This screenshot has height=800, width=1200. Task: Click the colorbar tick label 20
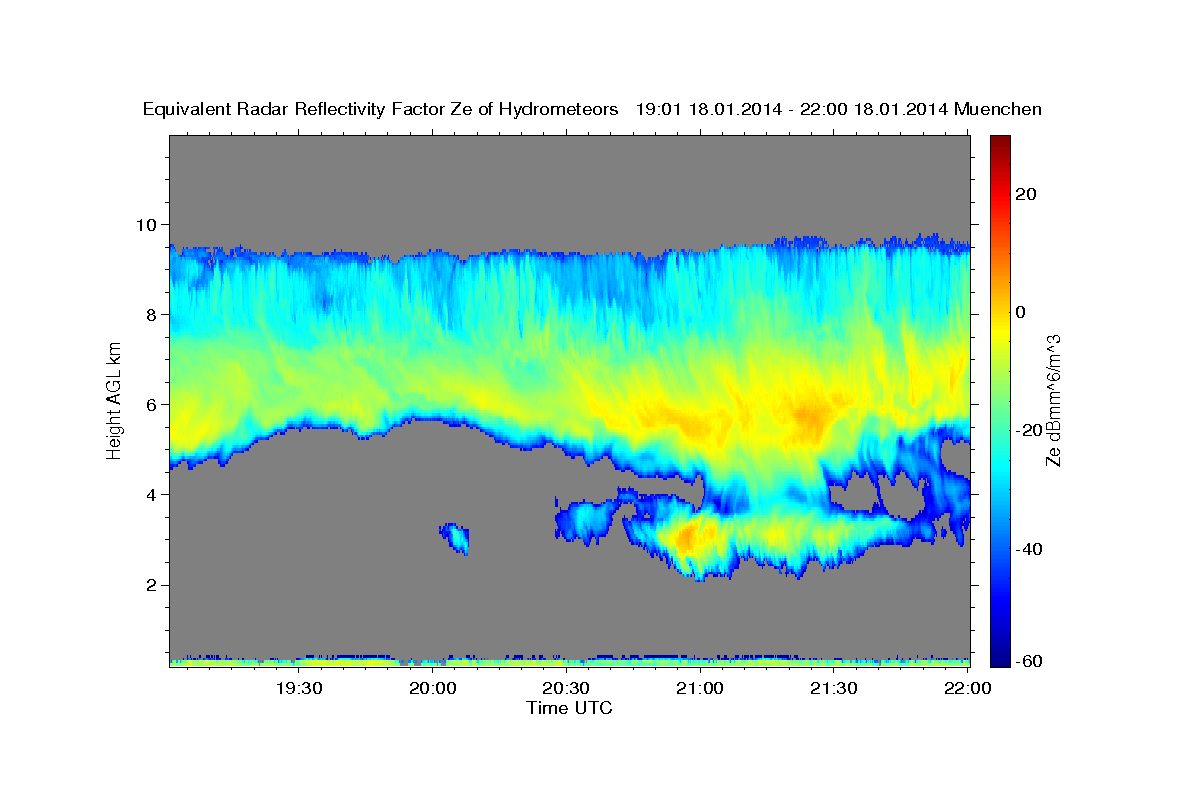click(x=1025, y=194)
